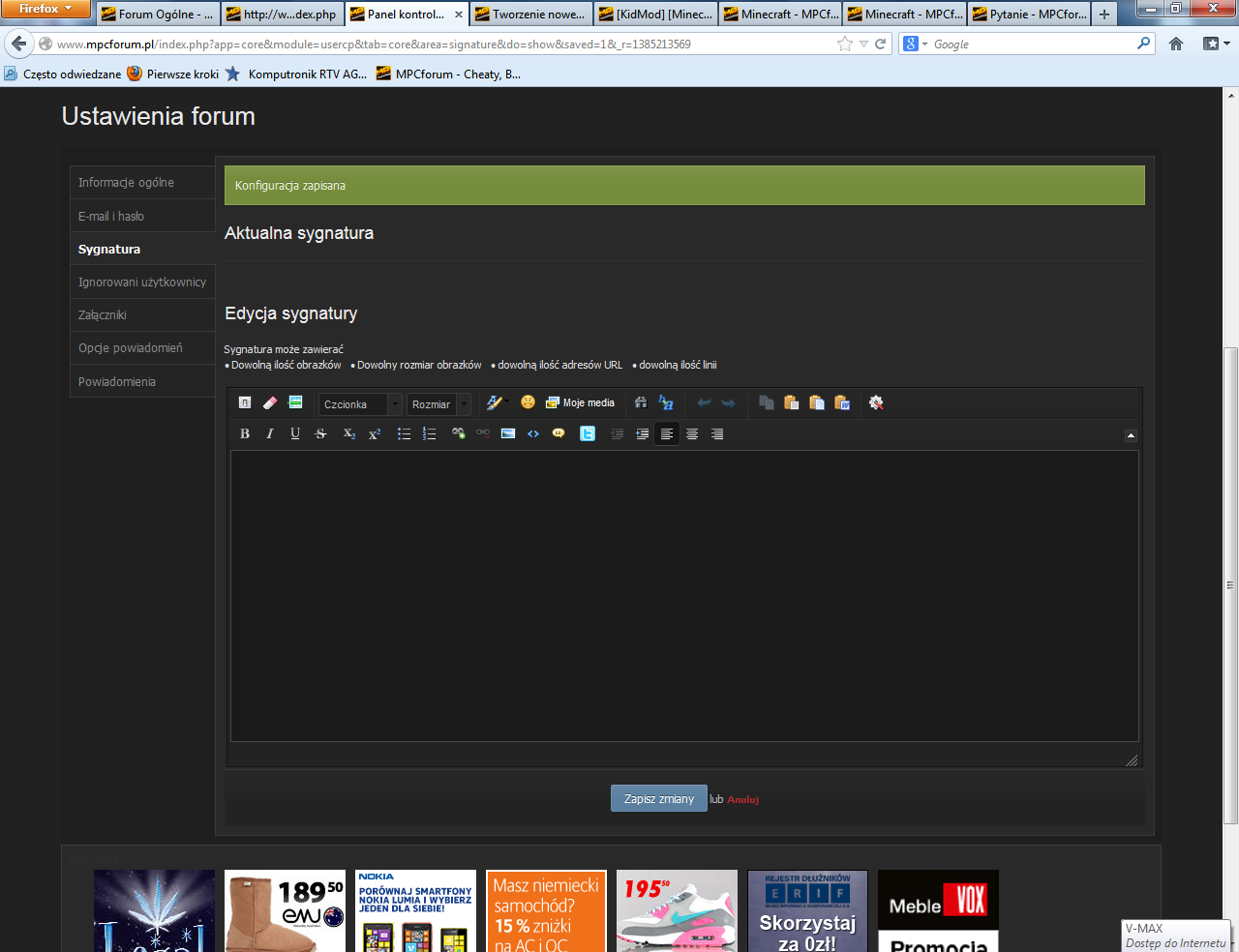Open the find and replace tool

point(666,402)
